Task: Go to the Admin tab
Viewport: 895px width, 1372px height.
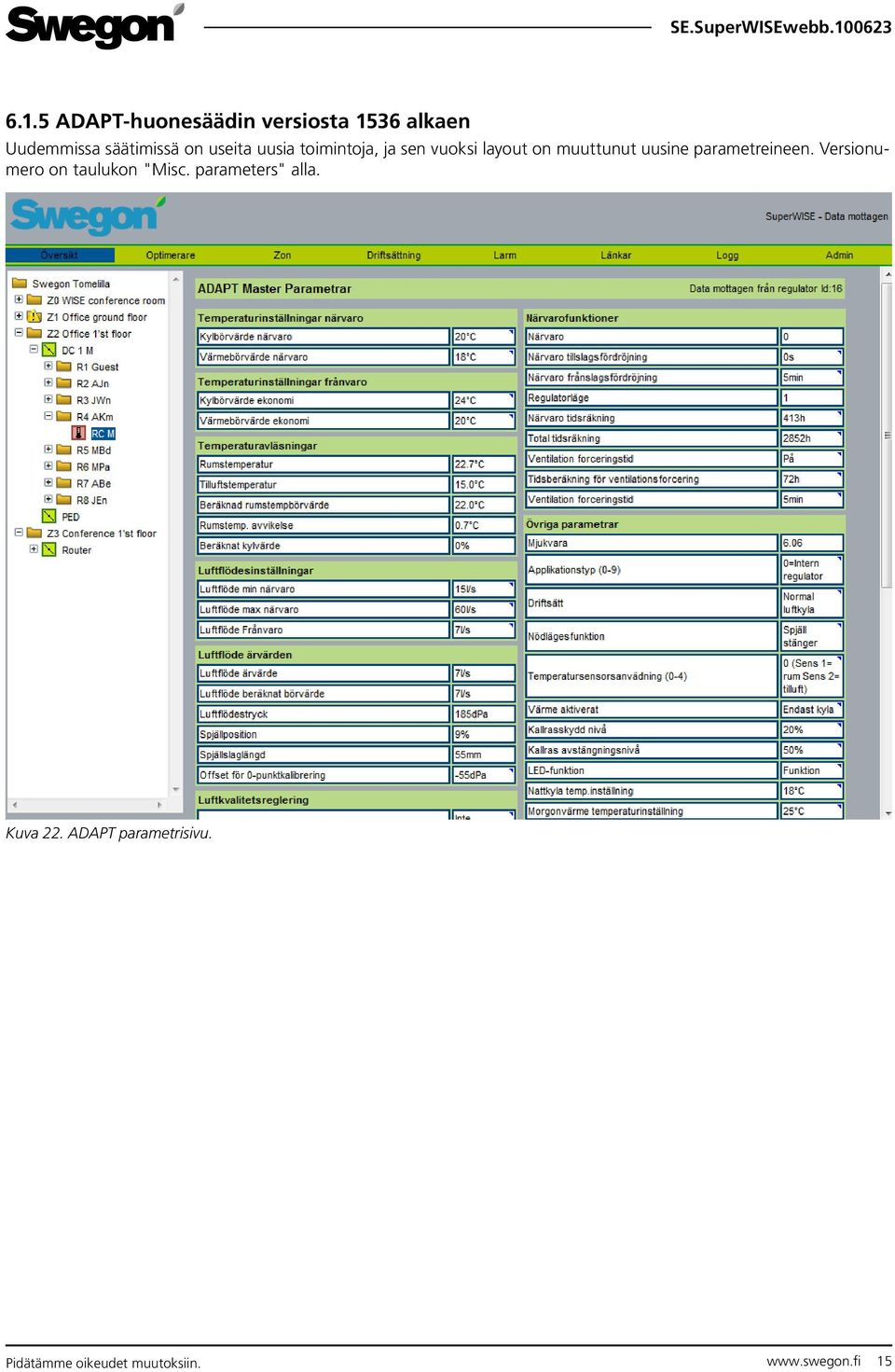Action: [x=839, y=255]
